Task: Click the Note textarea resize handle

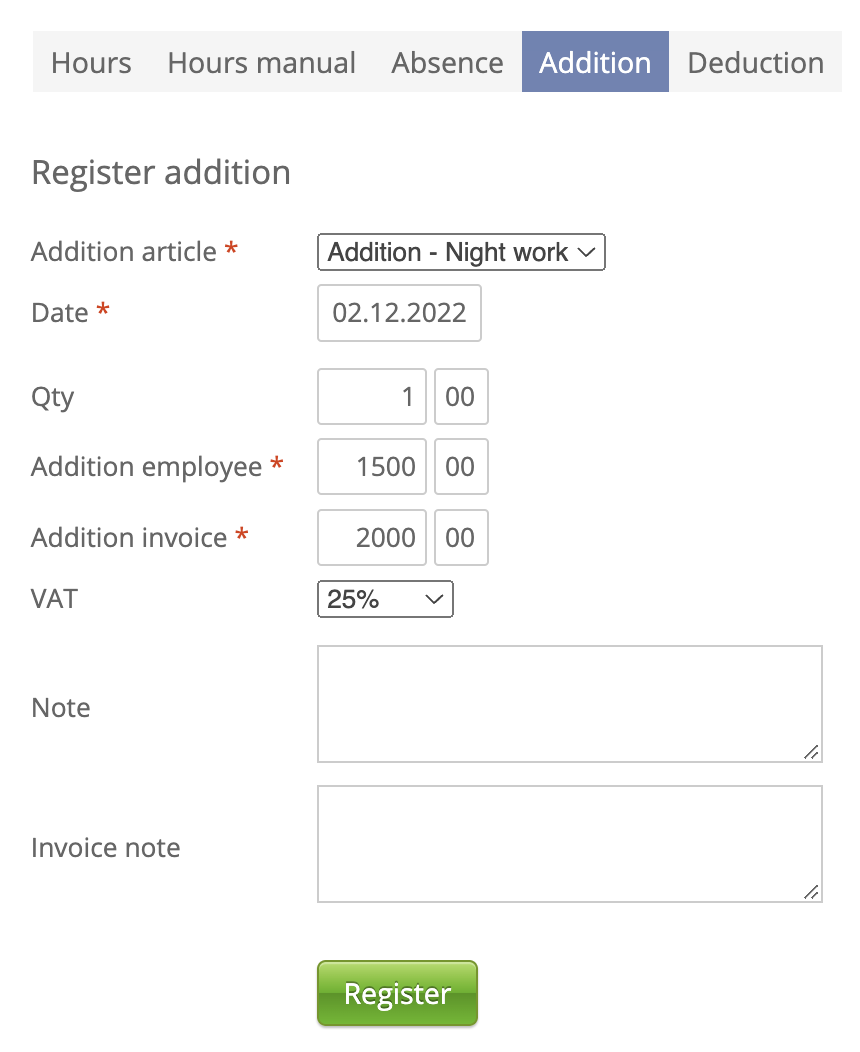Action: point(811,752)
